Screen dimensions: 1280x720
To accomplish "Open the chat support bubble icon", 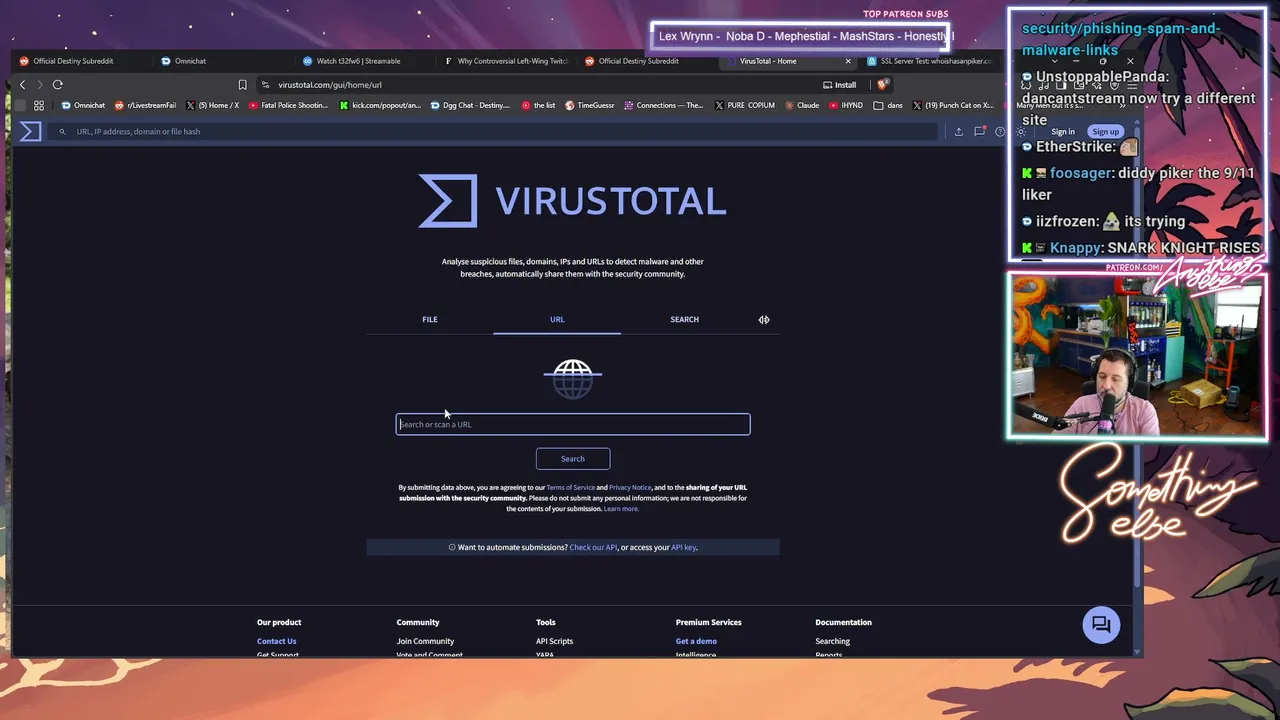I will pyautogui.click(x=1101, y=625).
